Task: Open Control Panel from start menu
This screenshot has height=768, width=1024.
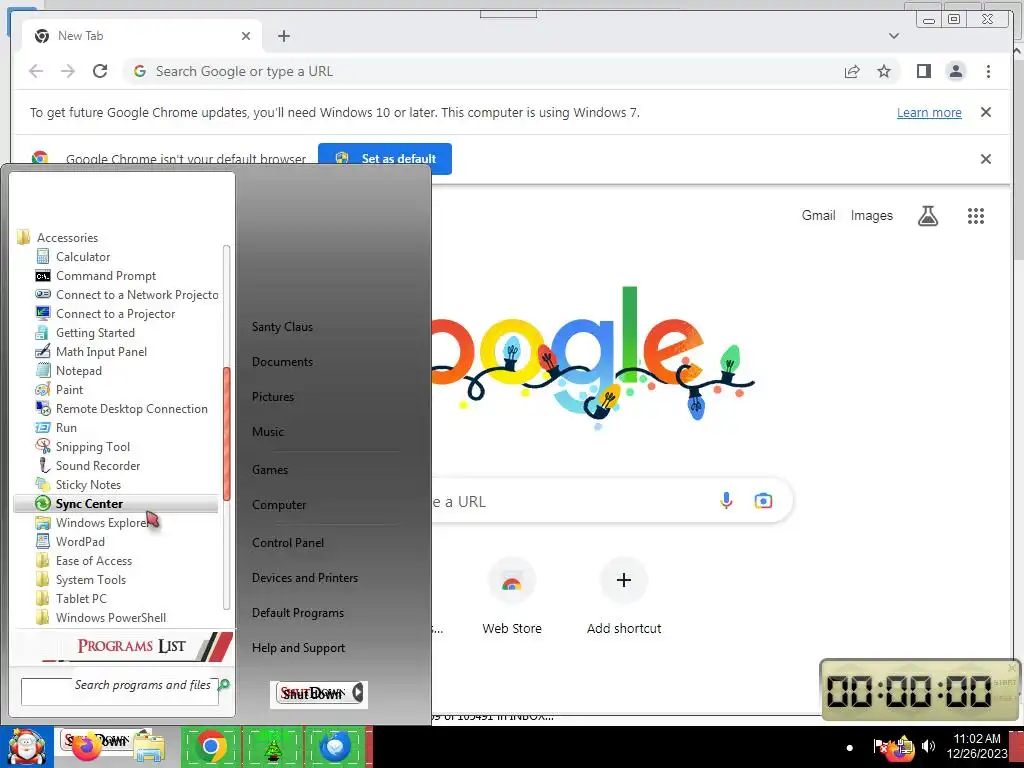Action: [x=288, y=543]
